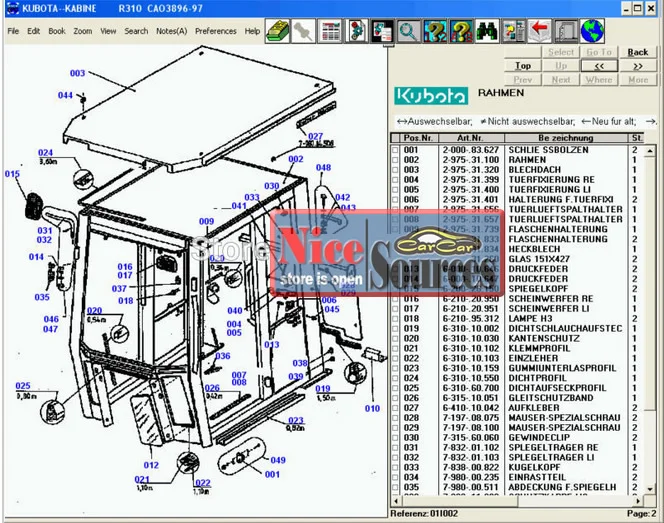Open the parts table list icon
This screenshot has height=523, width=664.
tap(330, 31)
